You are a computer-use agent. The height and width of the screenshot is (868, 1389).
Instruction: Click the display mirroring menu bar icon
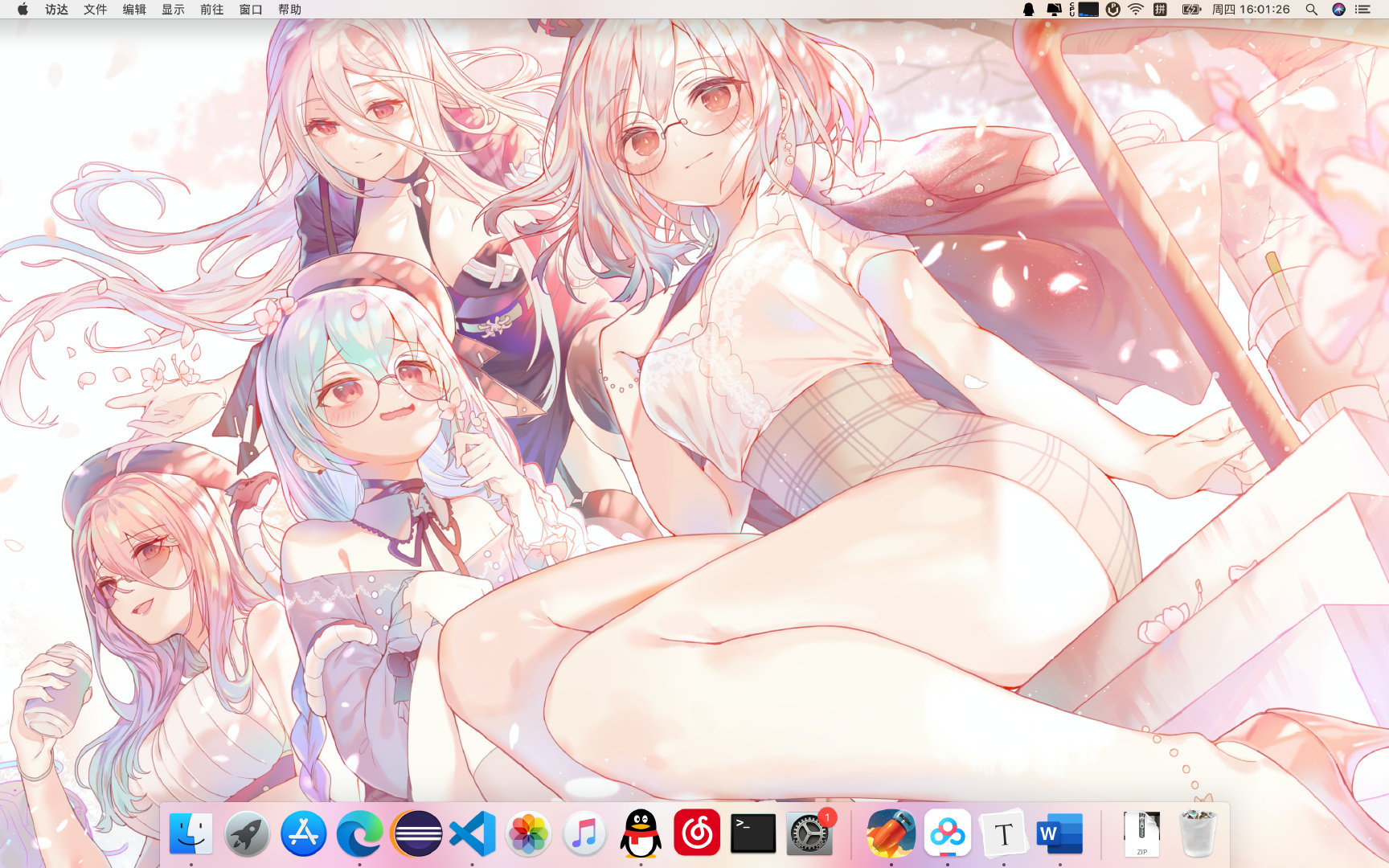coord(1054,10)
